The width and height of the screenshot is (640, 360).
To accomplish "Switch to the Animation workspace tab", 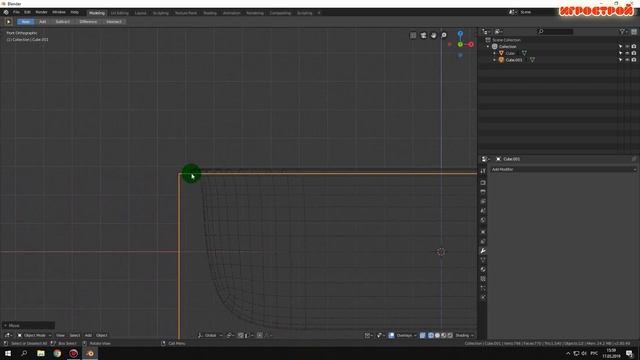I will (x=231, y=13).
